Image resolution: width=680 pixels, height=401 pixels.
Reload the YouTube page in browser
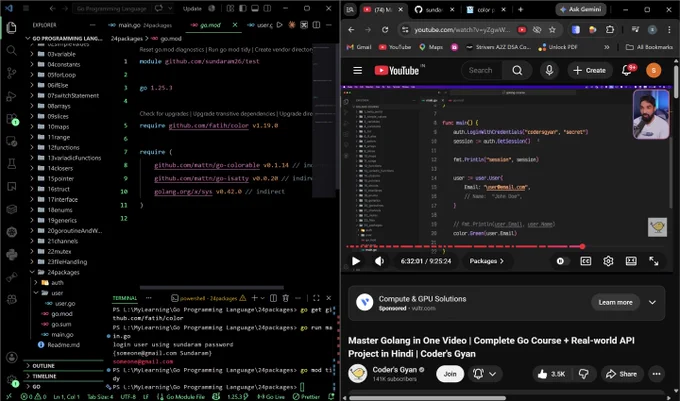point(385,29)
